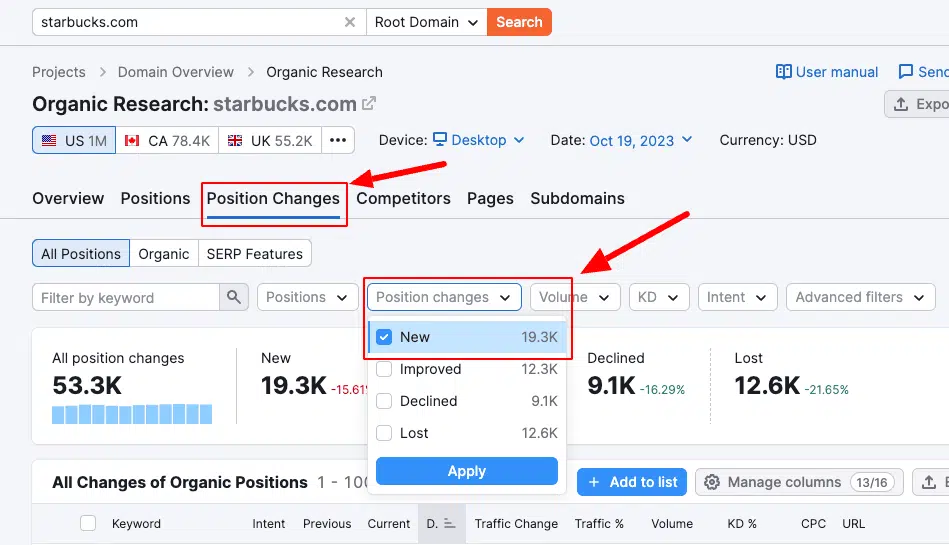
Task: Click the Filter by keyword field
Action: 126,297
